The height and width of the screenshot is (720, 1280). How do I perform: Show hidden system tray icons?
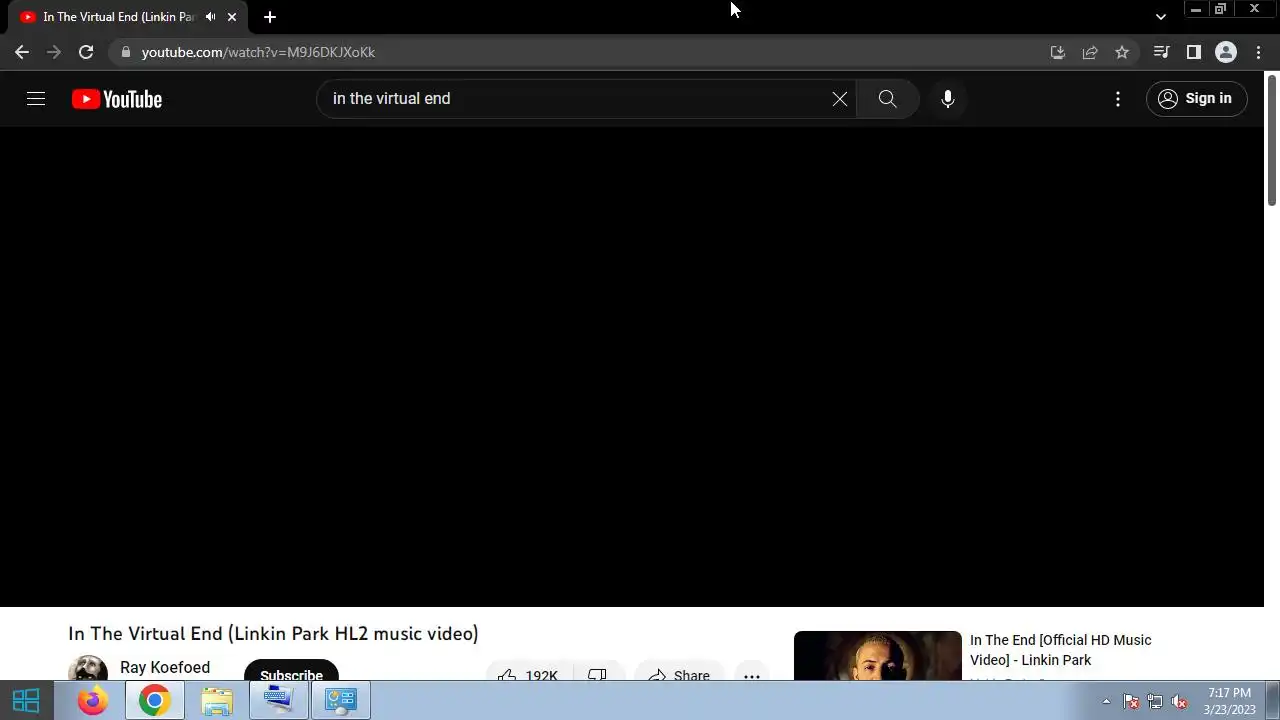point(1106,701)
